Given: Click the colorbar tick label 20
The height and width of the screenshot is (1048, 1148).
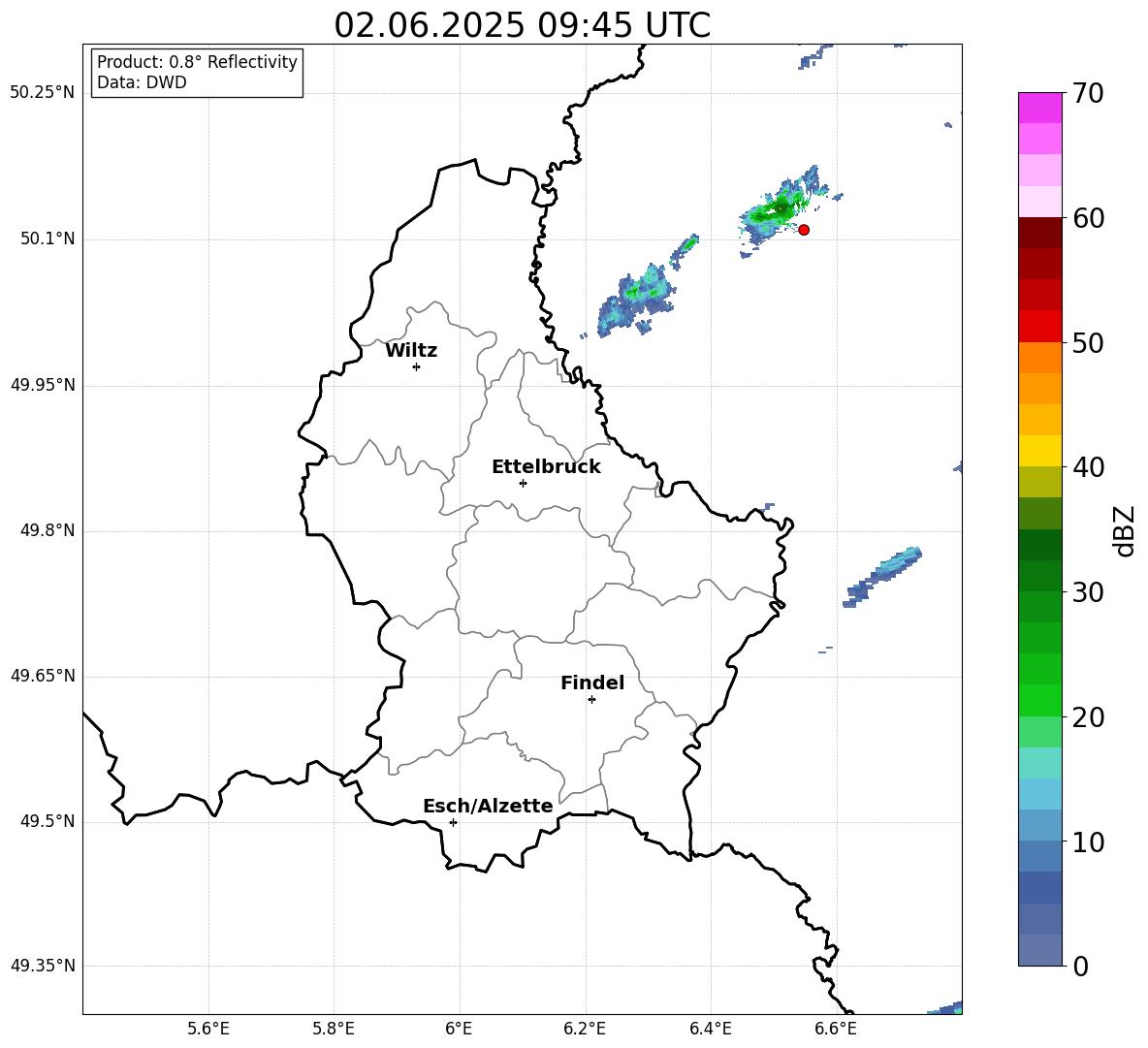Looking at the screenshot, I should click(x=1088, y=717).
